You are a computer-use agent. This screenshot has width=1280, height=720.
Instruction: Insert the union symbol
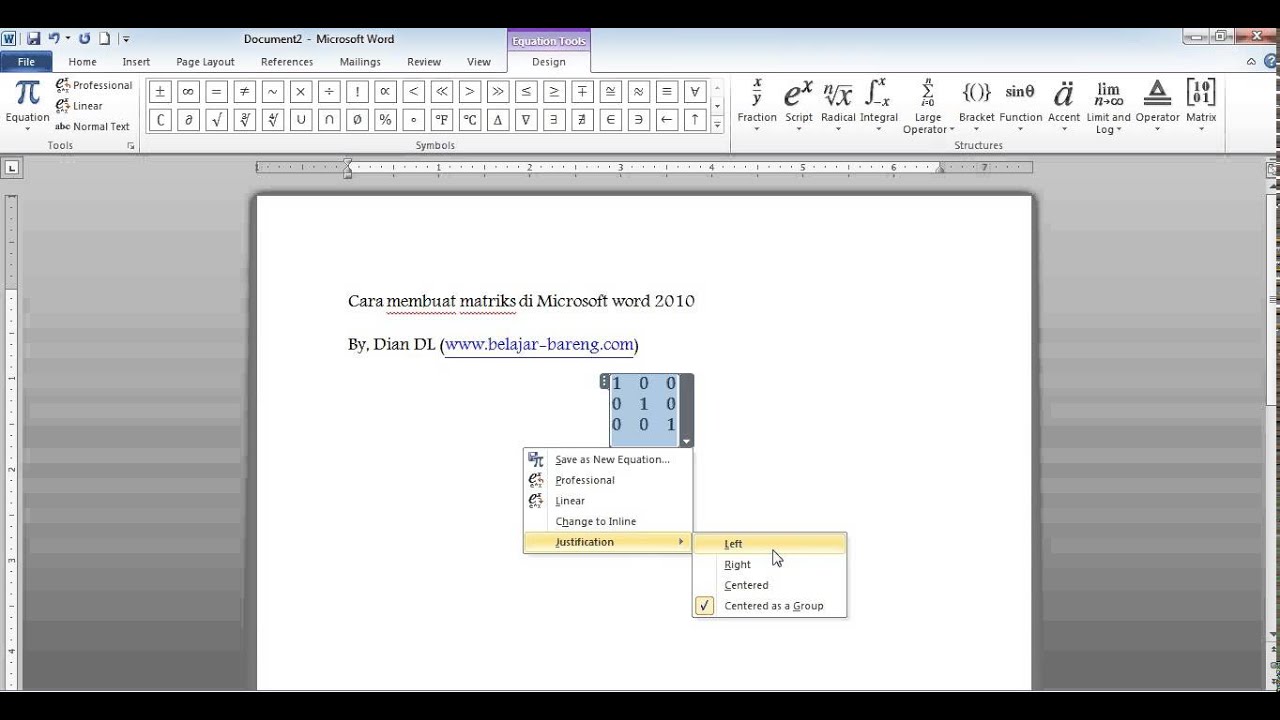pos(300,120)
